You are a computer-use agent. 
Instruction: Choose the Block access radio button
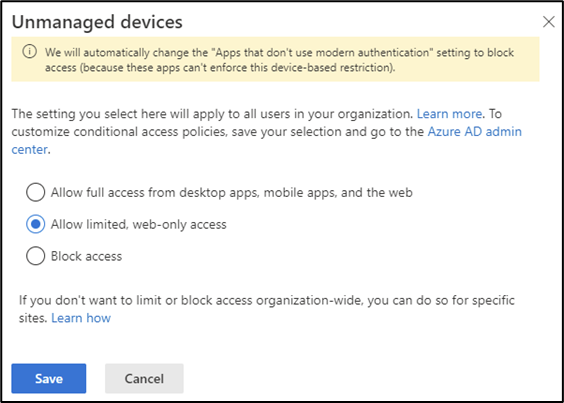pos(36,256)
